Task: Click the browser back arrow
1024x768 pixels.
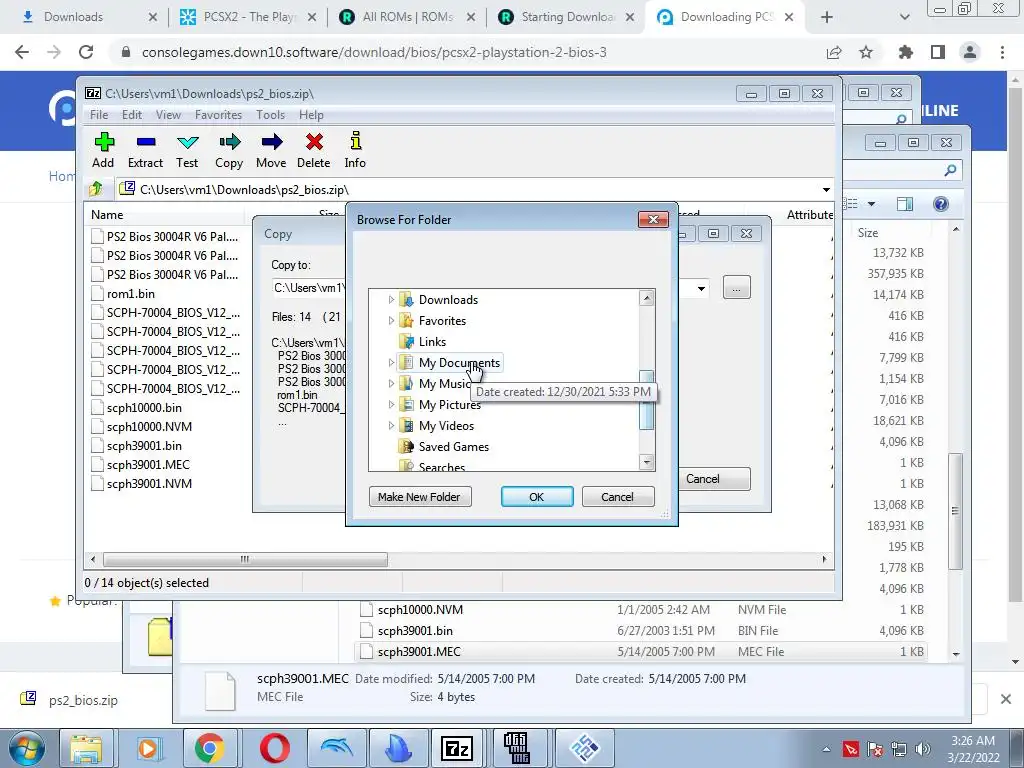Action: pyautogui.click(x=22, y=52)
